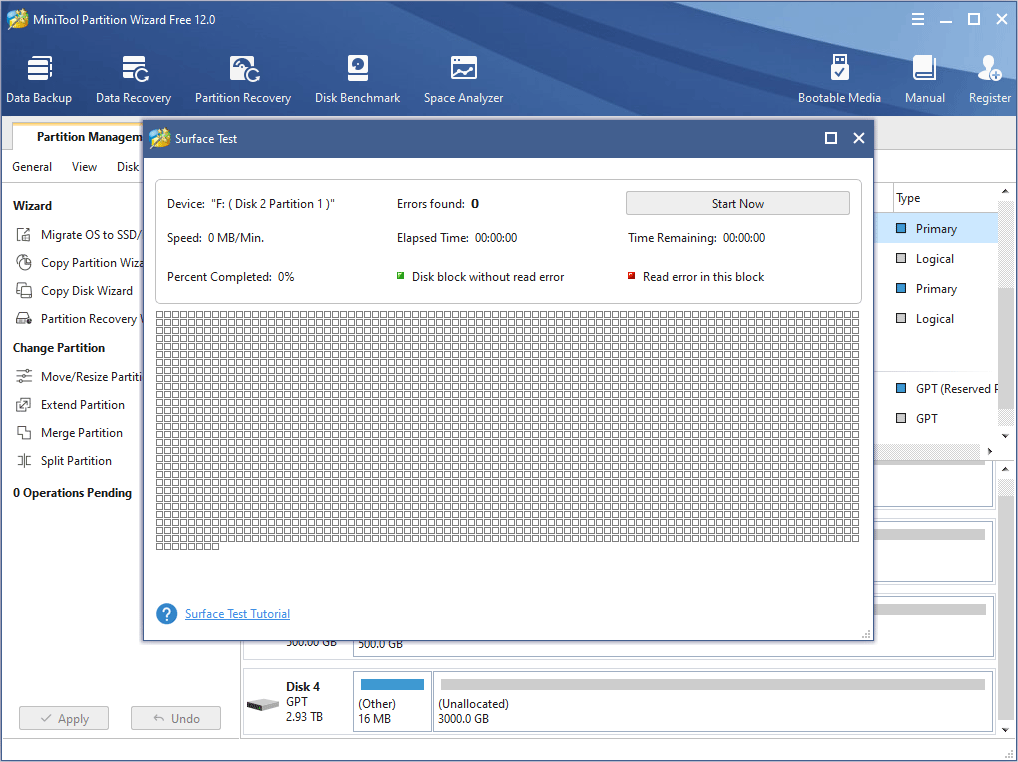Click the Undo button
This screenshot has width=1018, height=762.
pyautogui.click(x=176, y=719)
